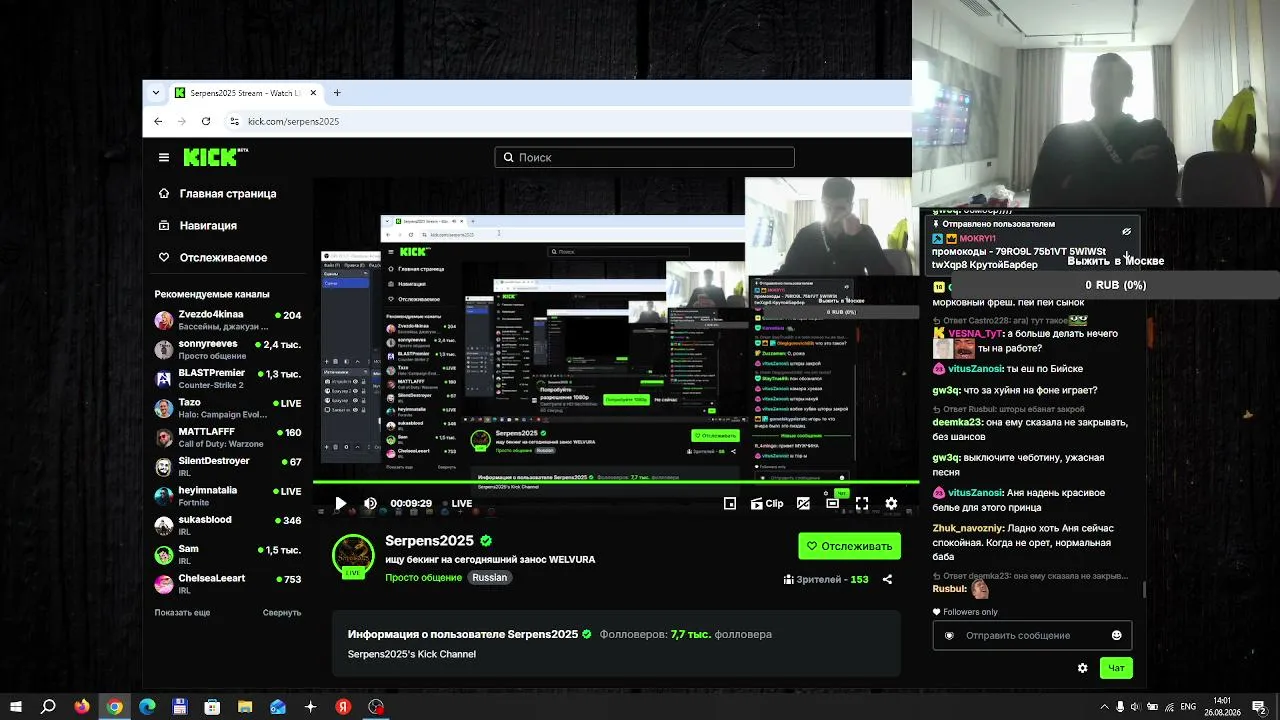Click the green stream progress bar
Image resolution: width=1280 pixels, height=720 pixels.
point(616,483)
